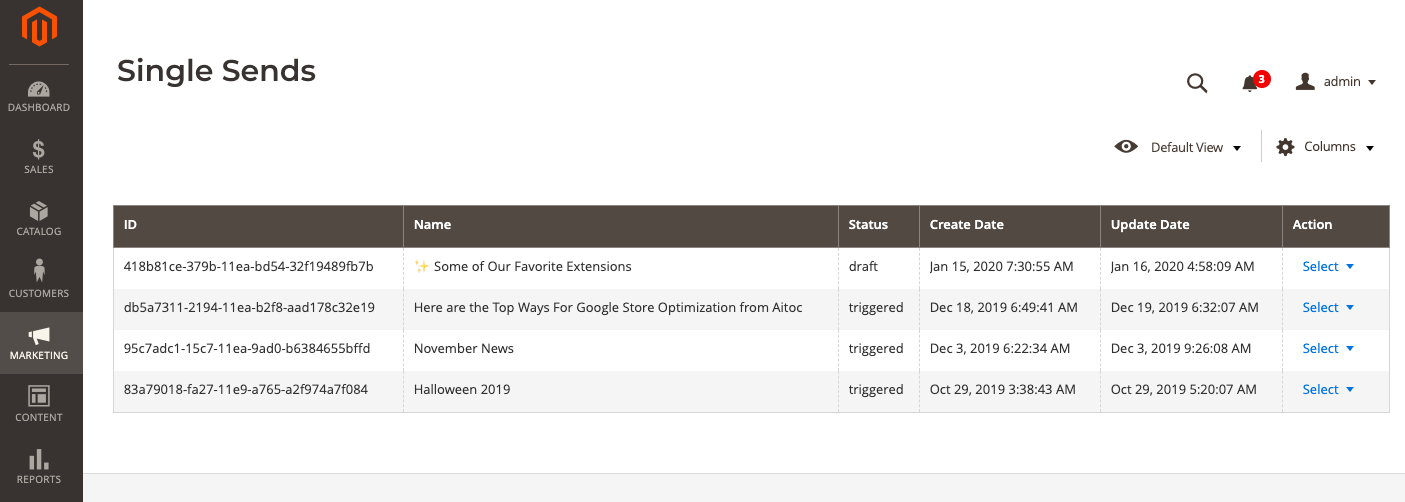Open Select action for November News
Screen dimensions: 1405x502
pyautogui.click(x=1328, y=348)
